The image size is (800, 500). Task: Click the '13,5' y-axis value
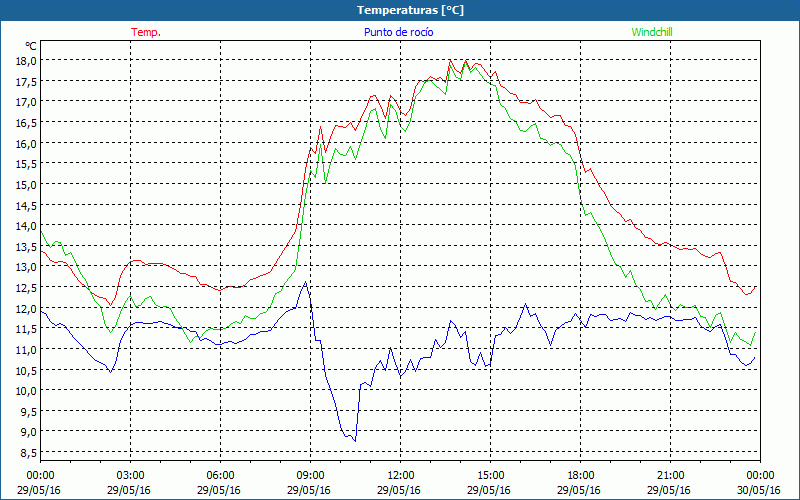point(26,246)
